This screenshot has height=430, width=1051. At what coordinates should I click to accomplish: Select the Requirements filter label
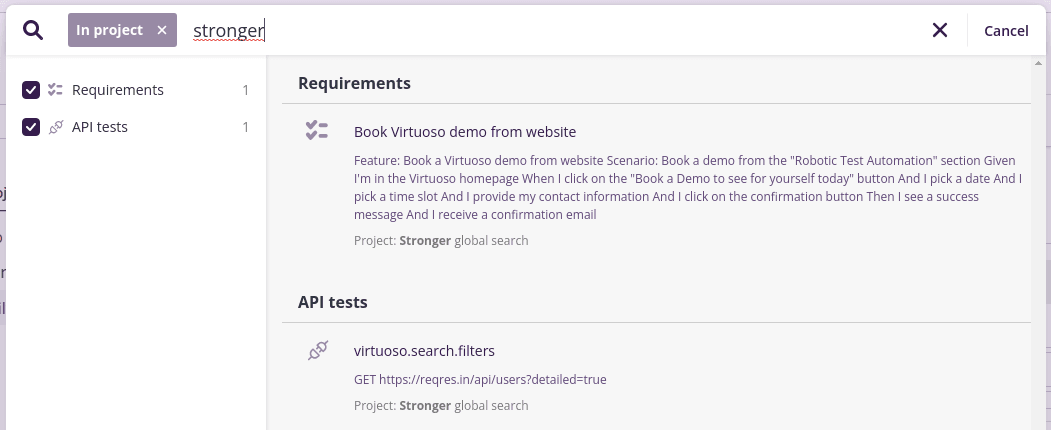click(x=117, y=90)
